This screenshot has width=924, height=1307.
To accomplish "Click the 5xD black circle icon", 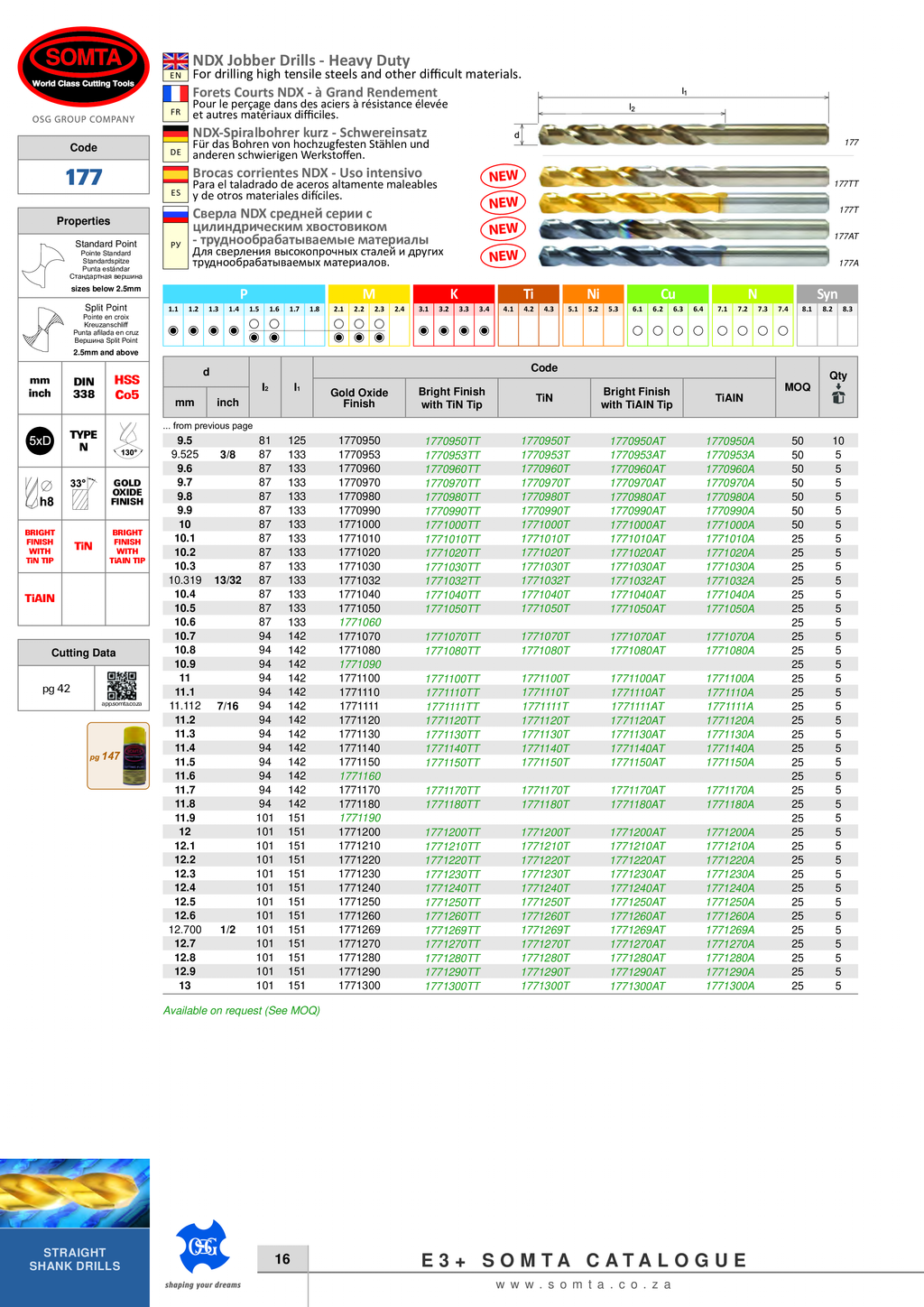I will coord(40,441).
